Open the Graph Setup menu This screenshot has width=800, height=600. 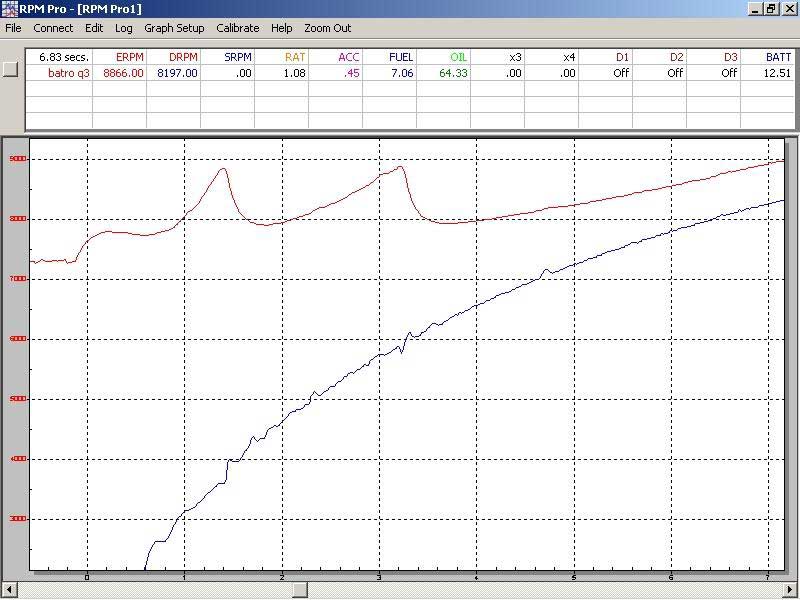tap(174, 28)
